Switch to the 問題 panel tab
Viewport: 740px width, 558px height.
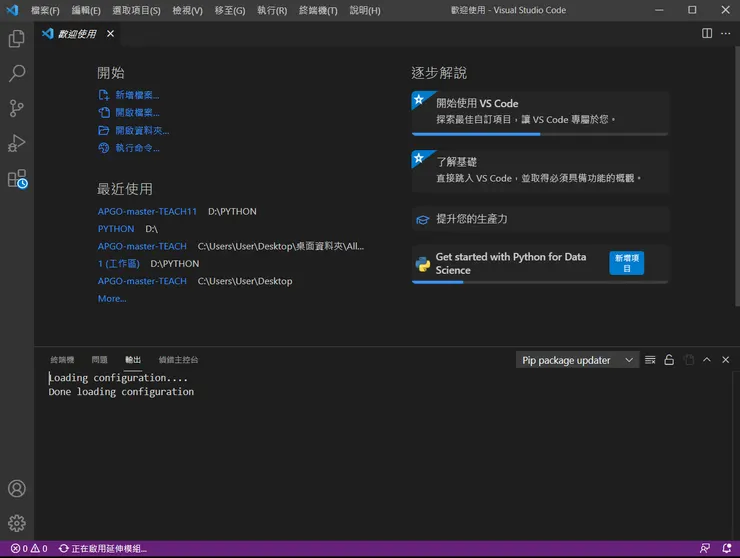(x=99, y=360)
